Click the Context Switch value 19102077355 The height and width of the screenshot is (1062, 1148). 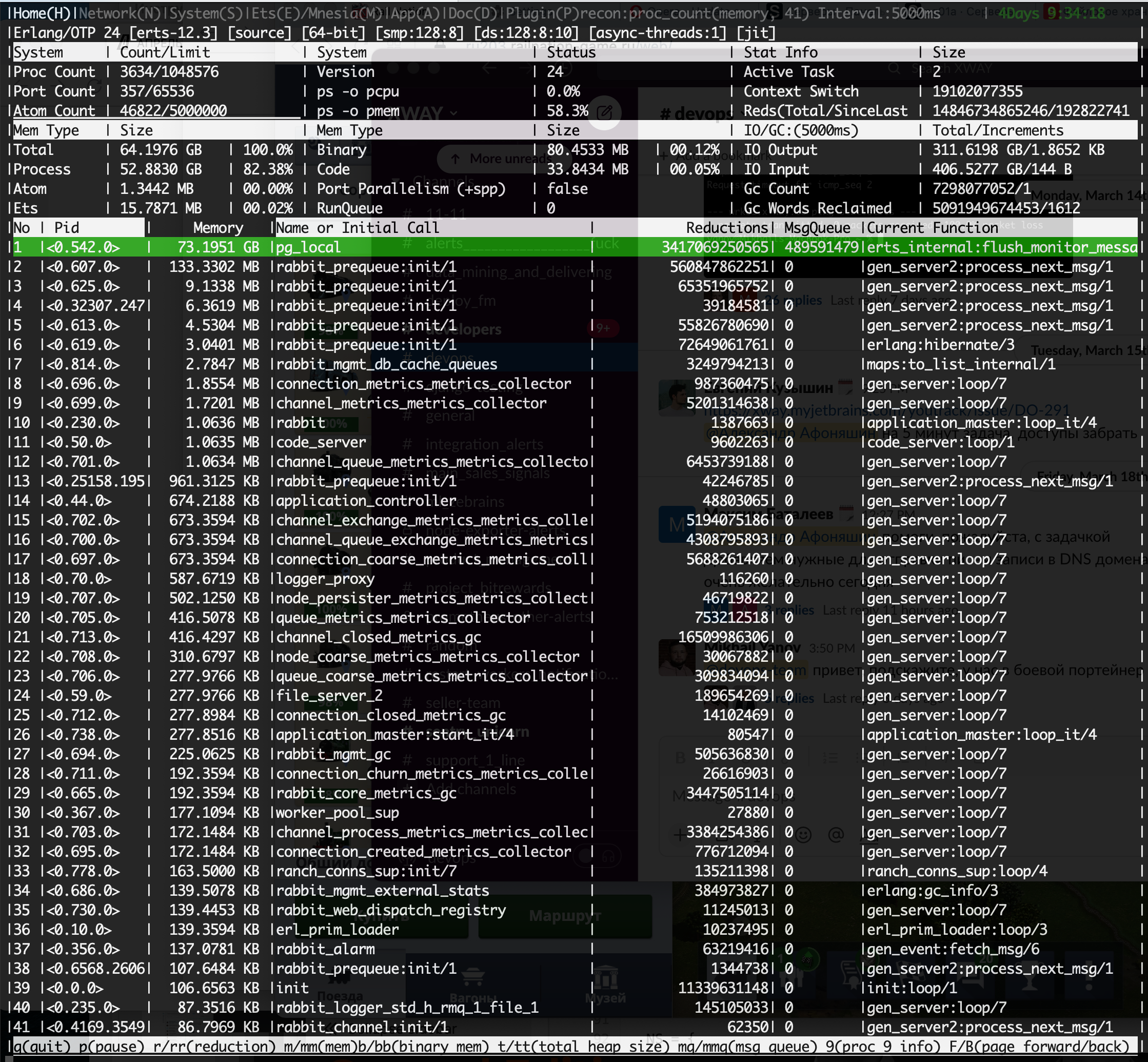(x=977, y=91)
